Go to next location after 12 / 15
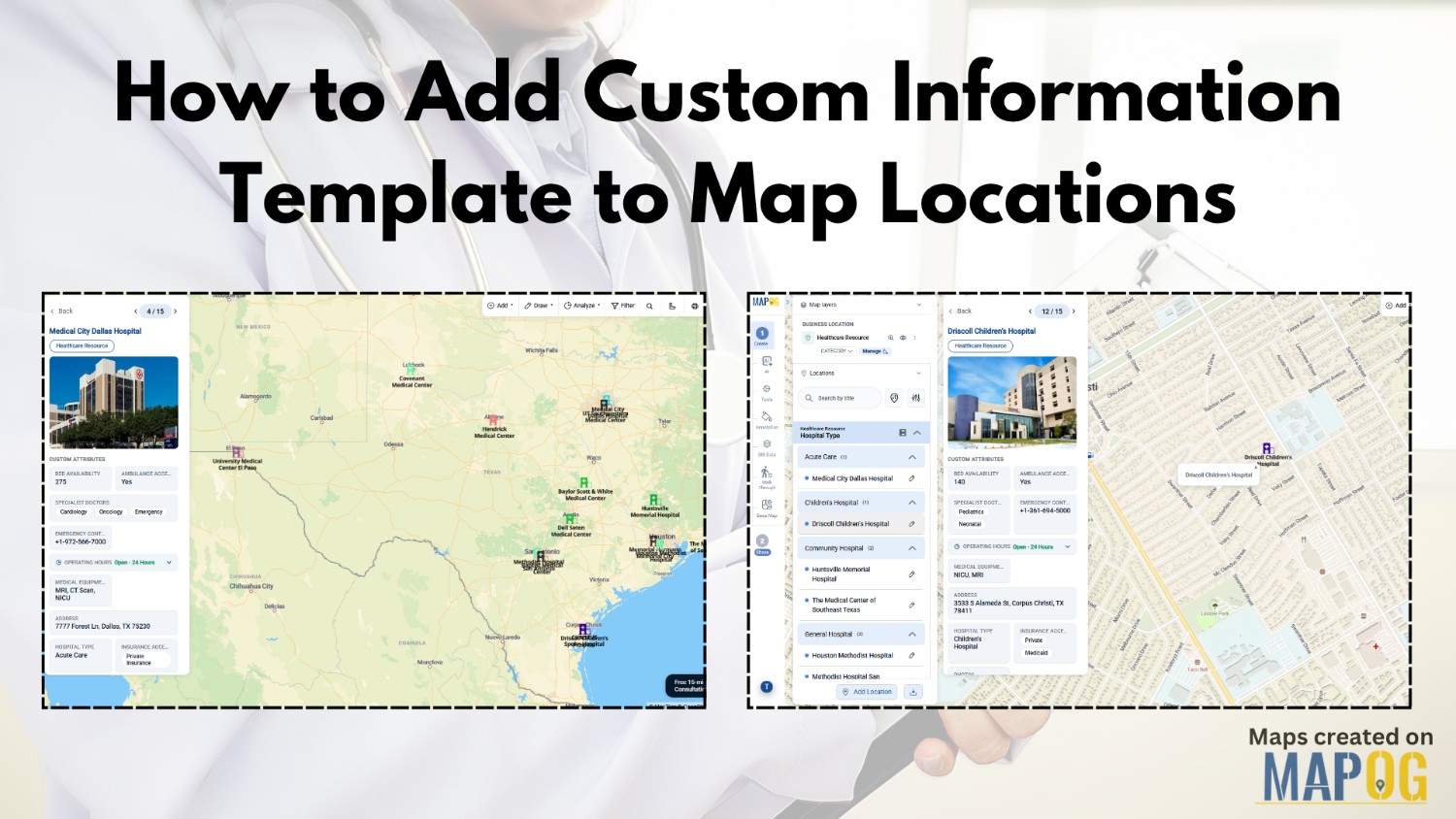The image size is (1456, 819). (1074, 311)
